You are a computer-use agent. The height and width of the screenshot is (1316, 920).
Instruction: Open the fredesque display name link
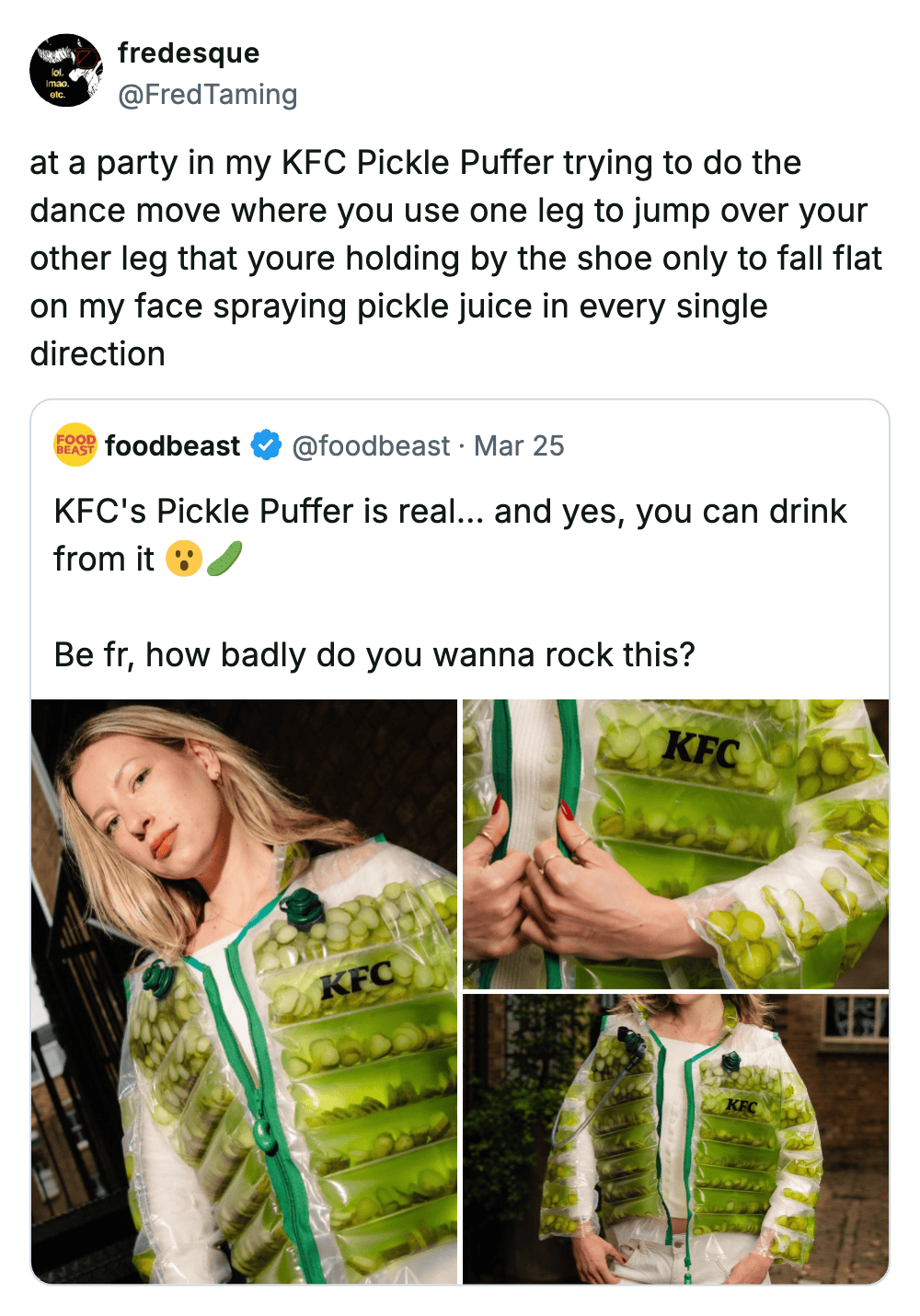[x=189, y=53]
